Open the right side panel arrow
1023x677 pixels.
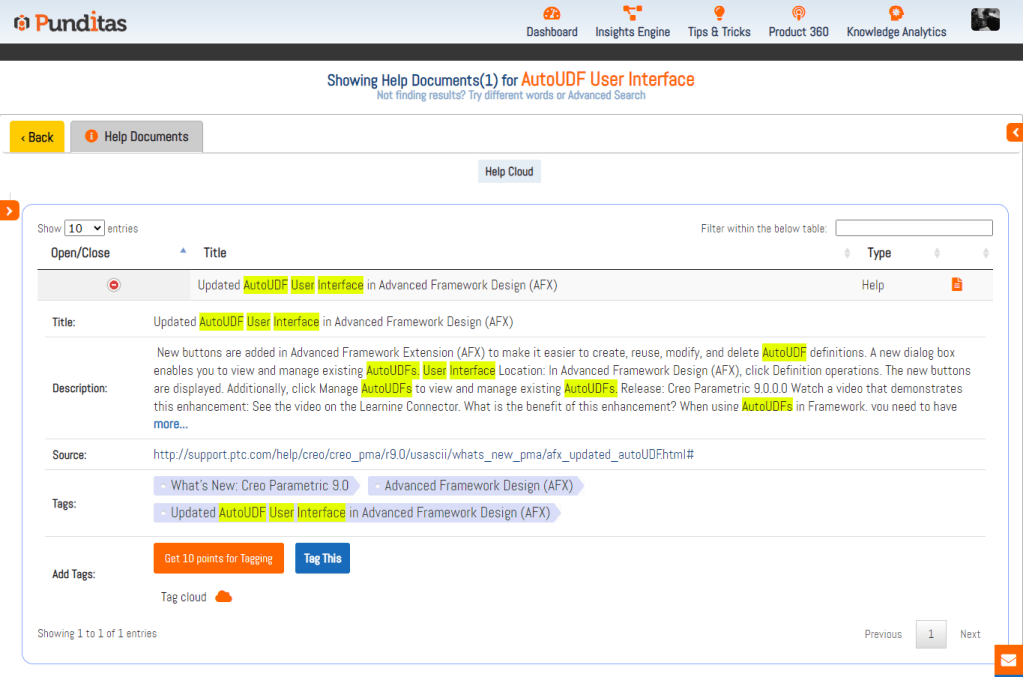click(1014, 132)
